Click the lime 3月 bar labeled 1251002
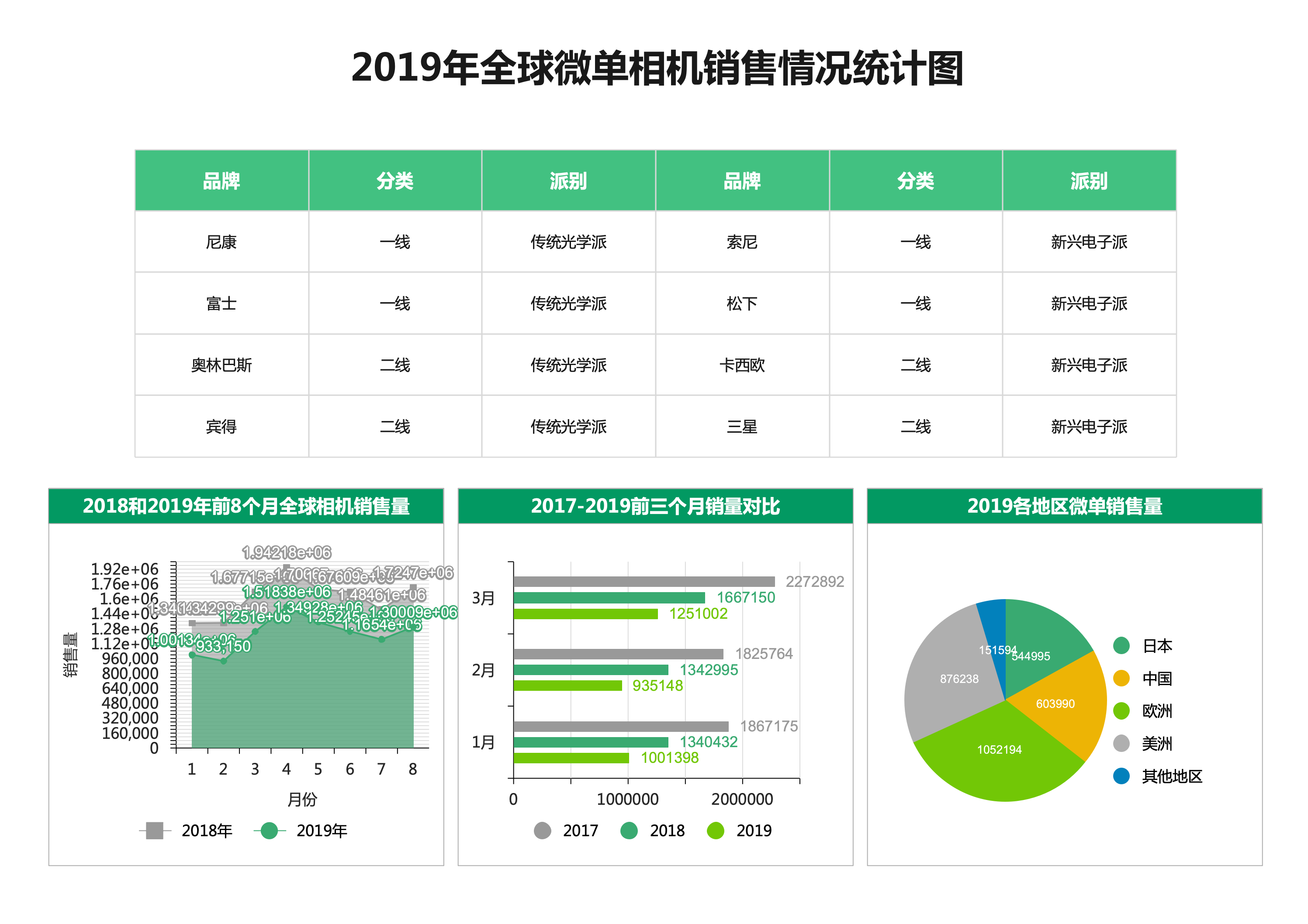1308x924 pixels. (586, 614)
